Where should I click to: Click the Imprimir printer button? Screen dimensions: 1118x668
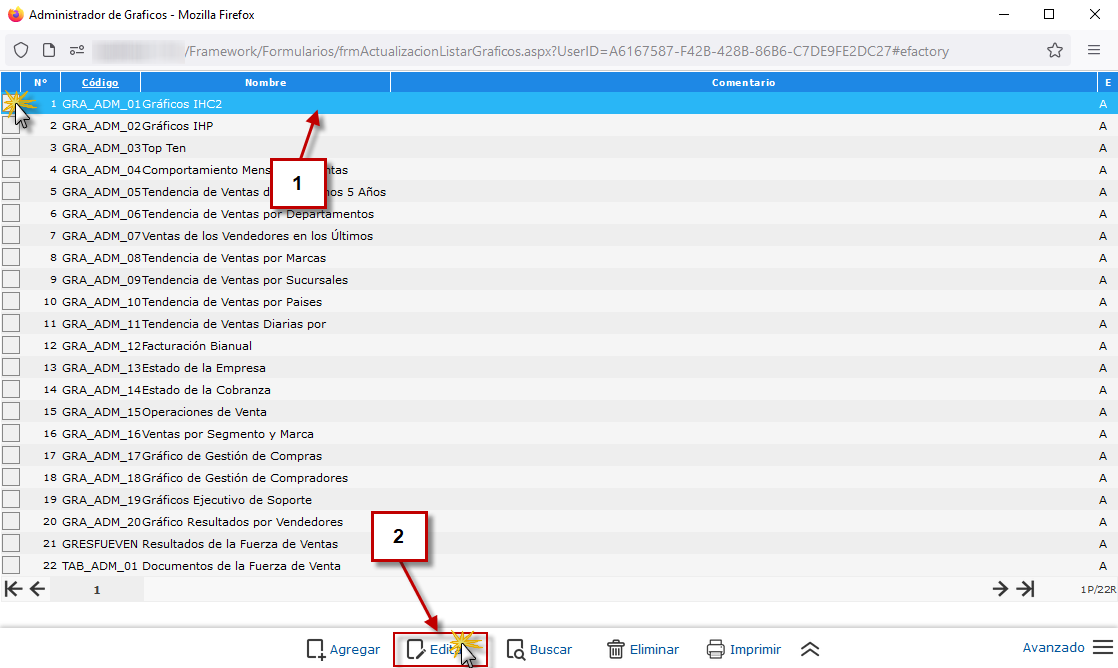pyautogui.click(x=744, y=649)
